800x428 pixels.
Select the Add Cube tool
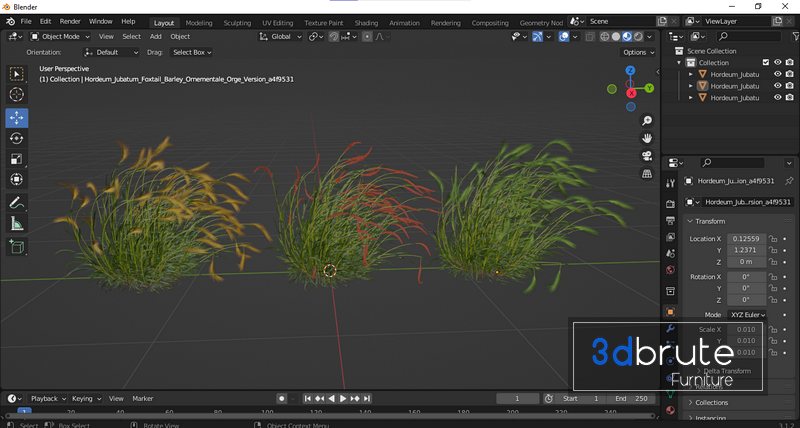(x=17, y=247)
